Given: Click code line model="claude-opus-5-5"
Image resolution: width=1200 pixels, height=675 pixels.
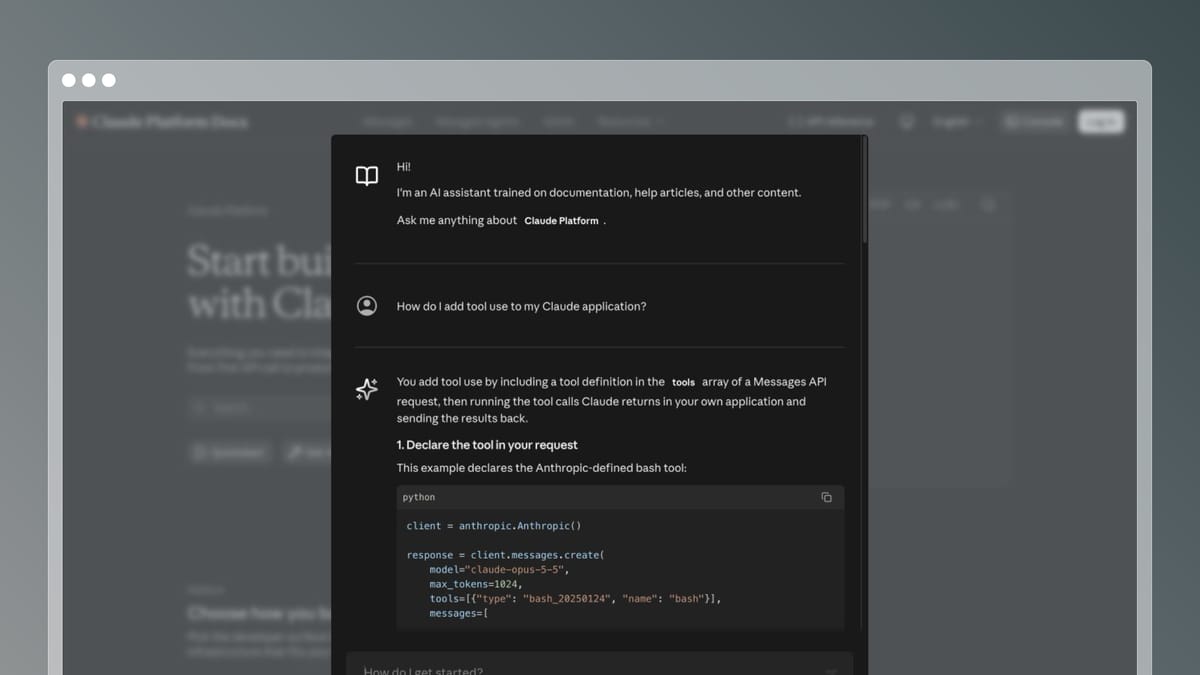Looking at the screenshot, I should click(x=499, y=570).
